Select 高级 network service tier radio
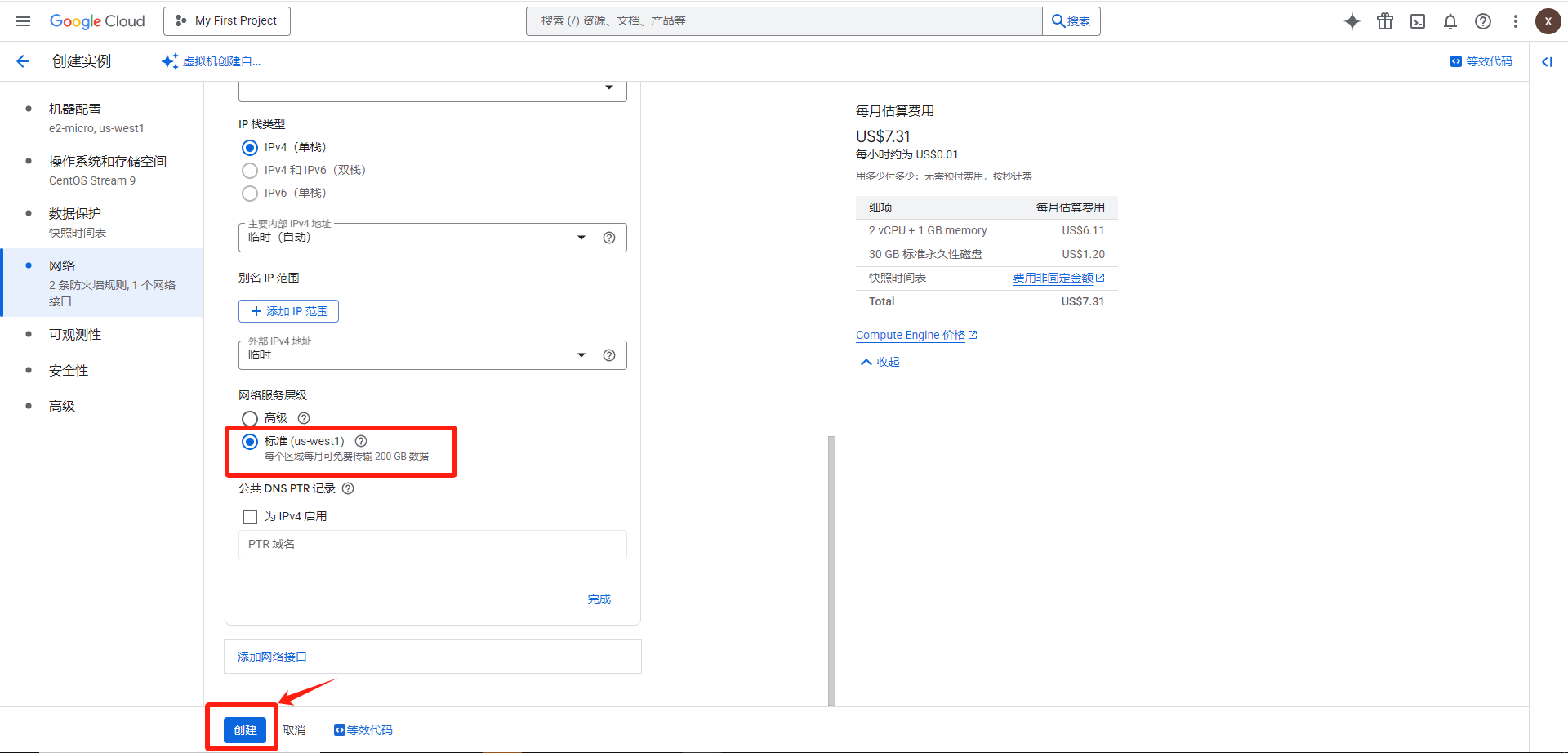Image resolution: width=1568 pixels, height=753 pixels. 250,419
